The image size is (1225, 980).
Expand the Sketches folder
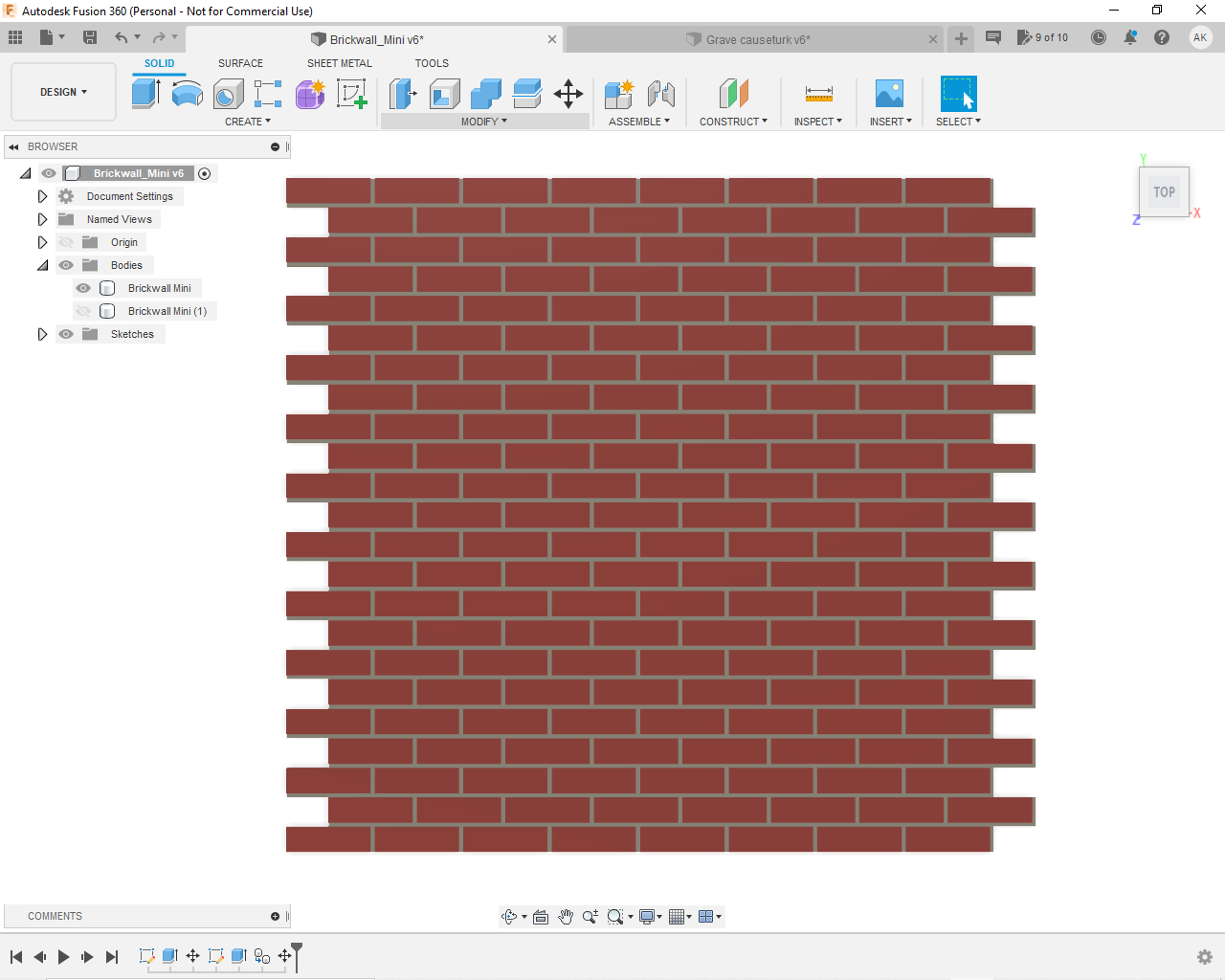42,334
